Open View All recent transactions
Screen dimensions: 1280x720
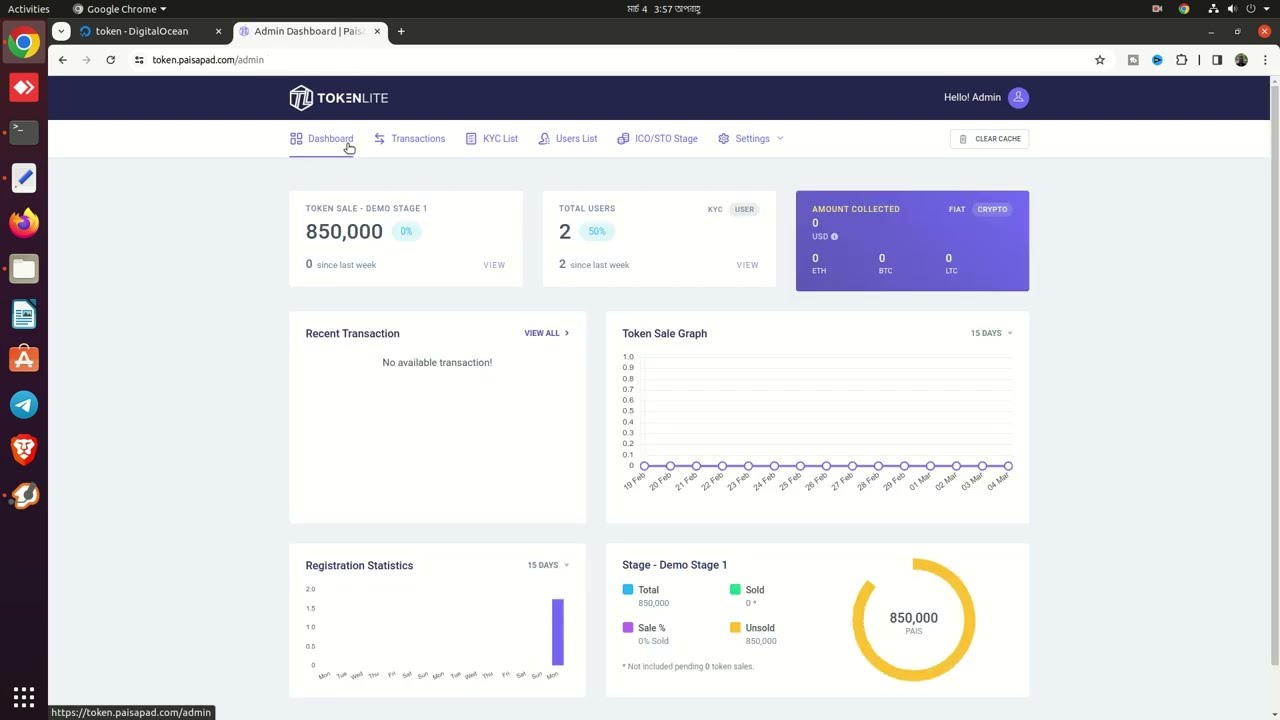point(546,333)
